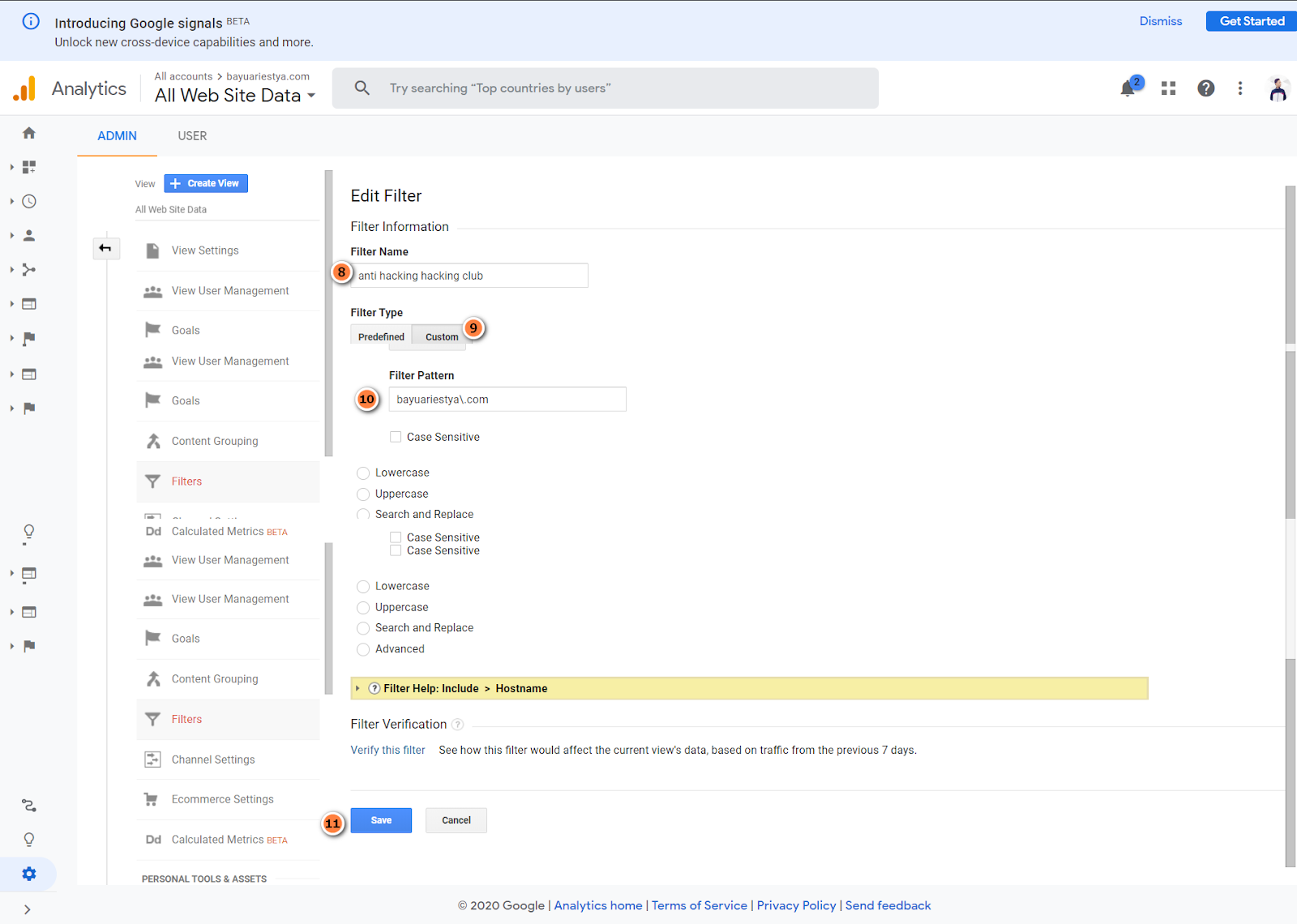This screenshot has height=924, width=1297.
Task: Click the Google Analytics logo
Action: (25, 88)
